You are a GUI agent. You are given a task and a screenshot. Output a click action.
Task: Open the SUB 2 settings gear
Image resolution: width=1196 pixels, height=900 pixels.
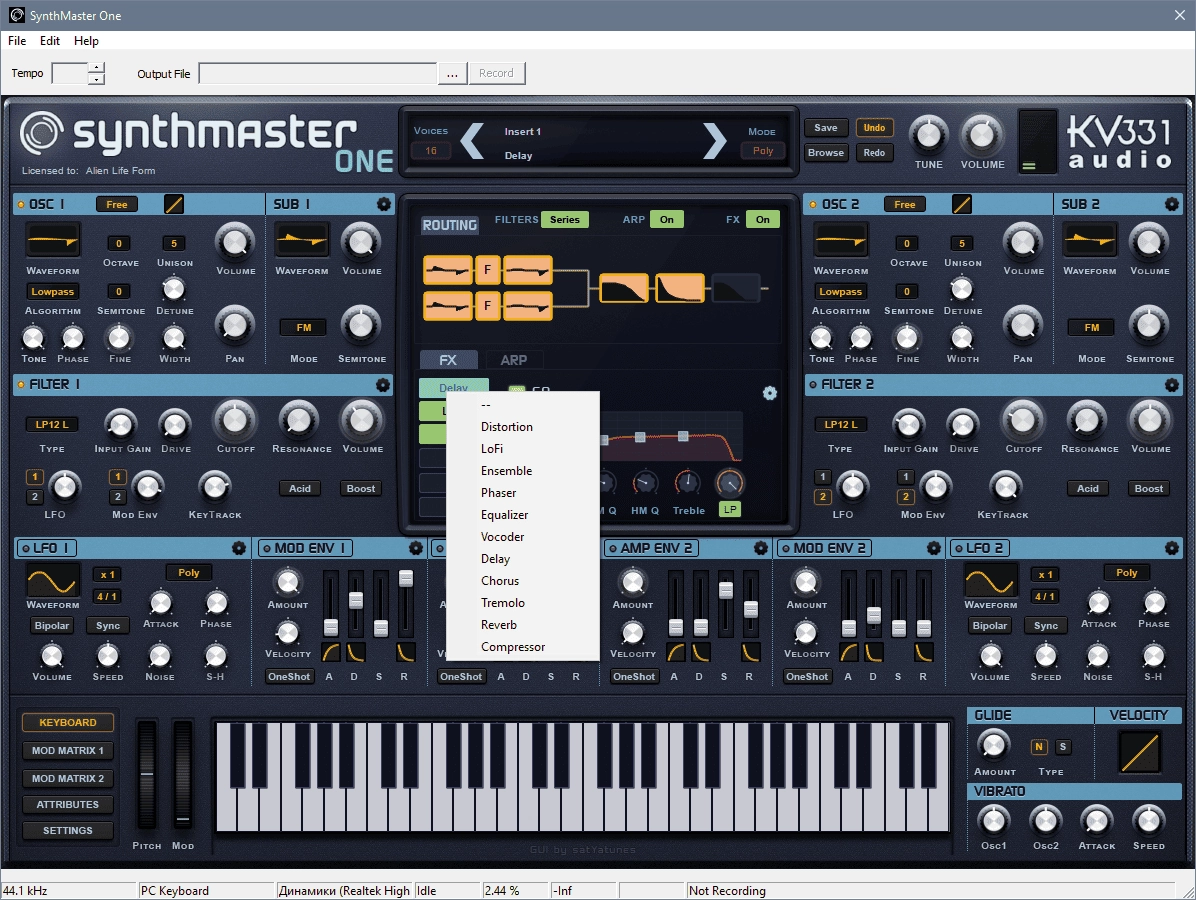click(x=1172, y=204)
